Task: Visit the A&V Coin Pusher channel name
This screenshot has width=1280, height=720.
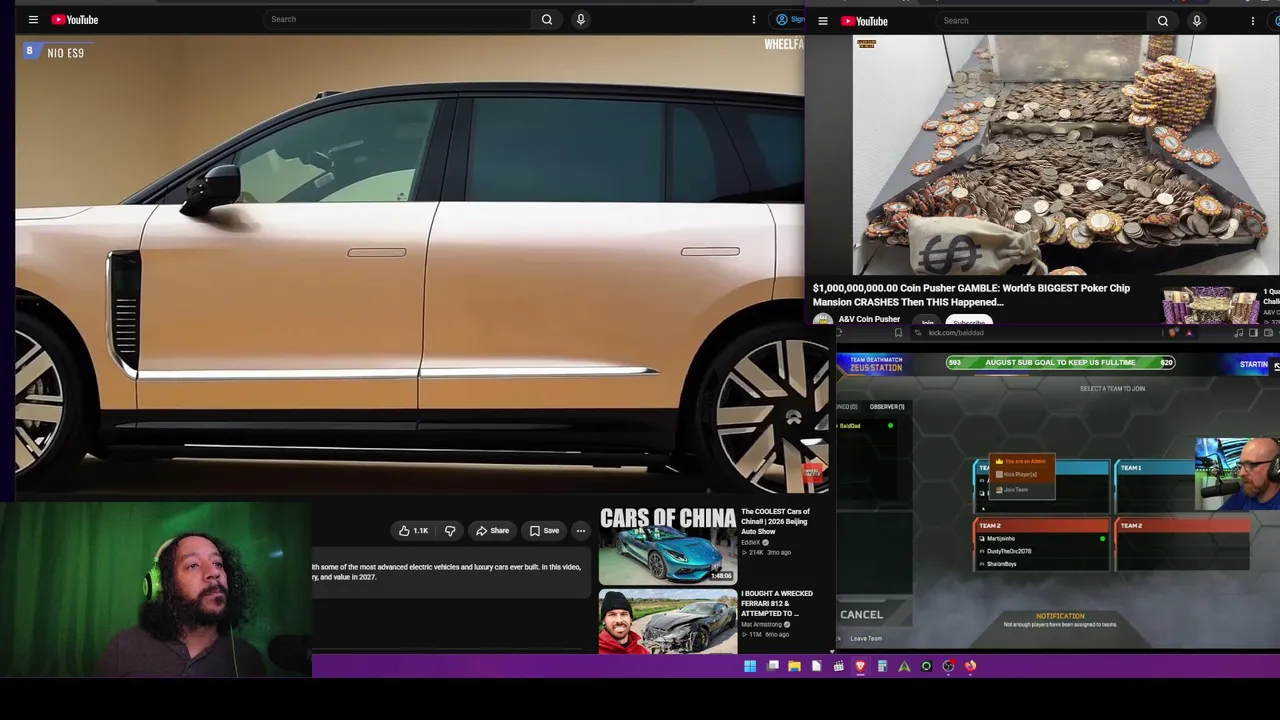Action: (x=869, y=319)
